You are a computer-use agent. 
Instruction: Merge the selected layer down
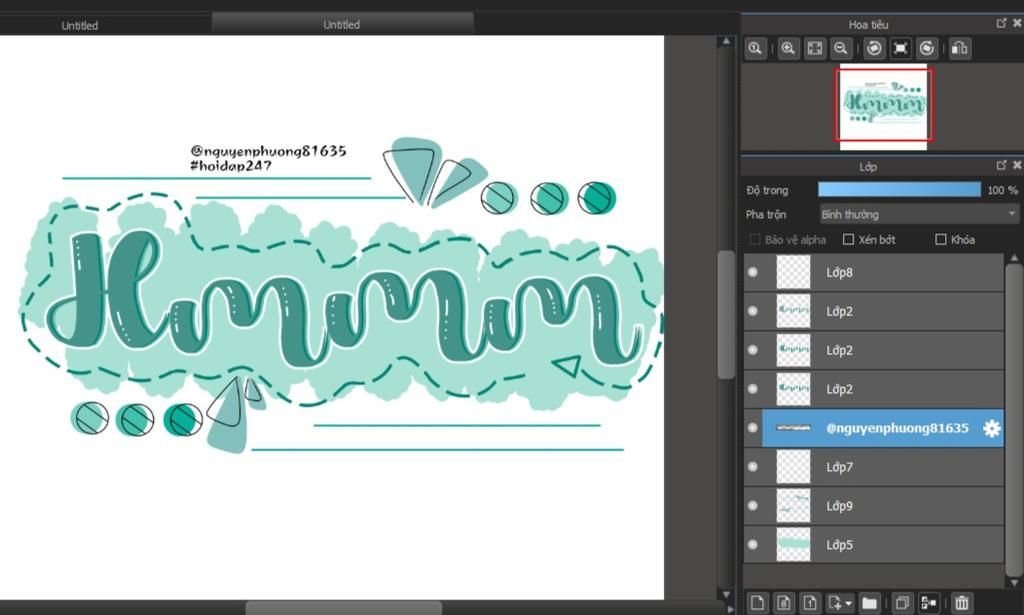click(x=929, y=603)
